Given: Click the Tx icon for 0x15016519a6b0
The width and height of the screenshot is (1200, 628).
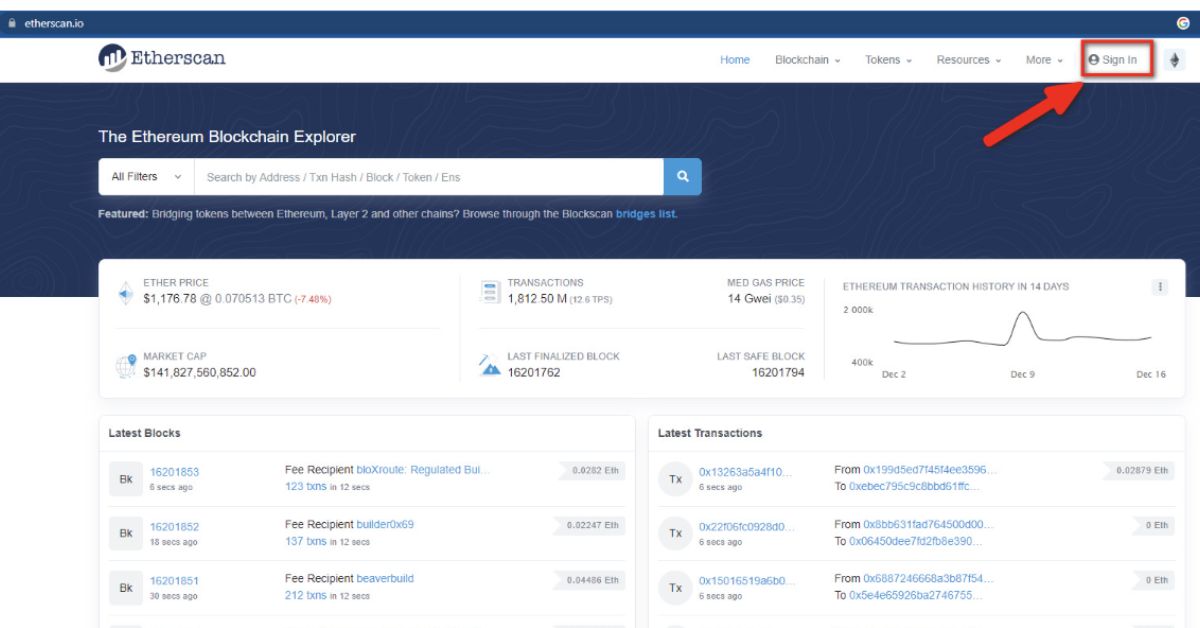Looking at the screenshot, I should click(675, 588).
